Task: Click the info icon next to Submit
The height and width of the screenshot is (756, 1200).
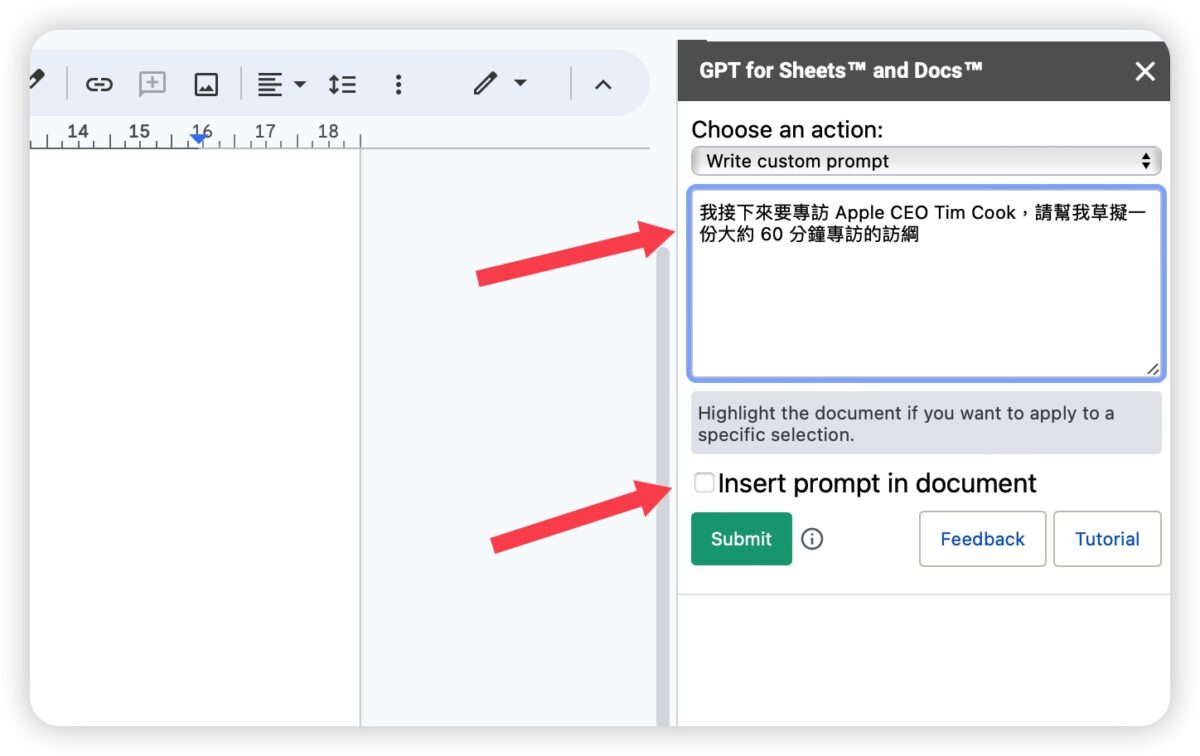Action: pos(812,539)
